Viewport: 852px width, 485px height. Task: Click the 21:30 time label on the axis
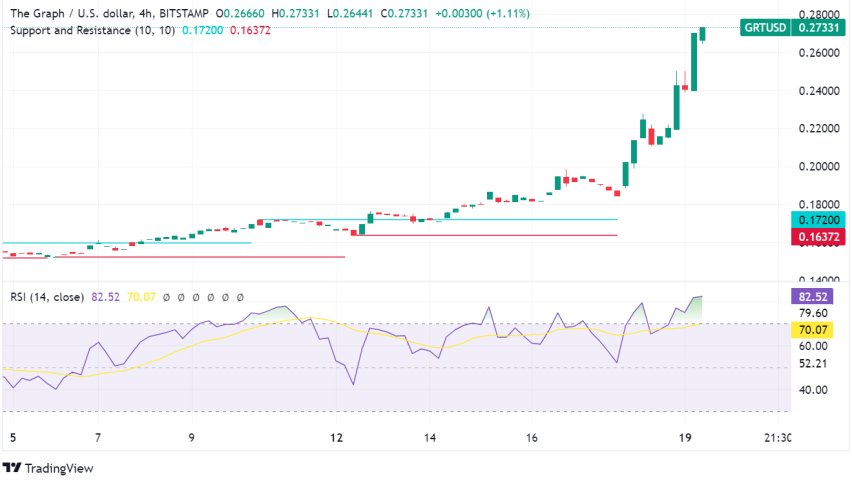click(777, 438)
